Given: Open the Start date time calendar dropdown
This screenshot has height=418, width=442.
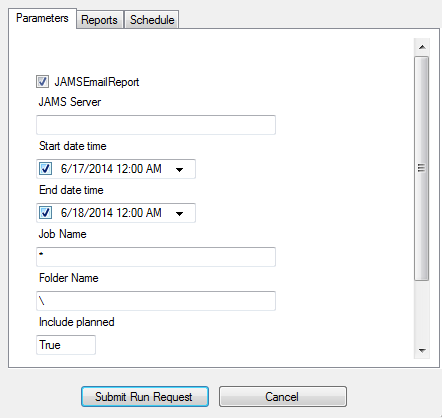Looking at the screenshot, I should pyautogui.click(x=179, y=169).
